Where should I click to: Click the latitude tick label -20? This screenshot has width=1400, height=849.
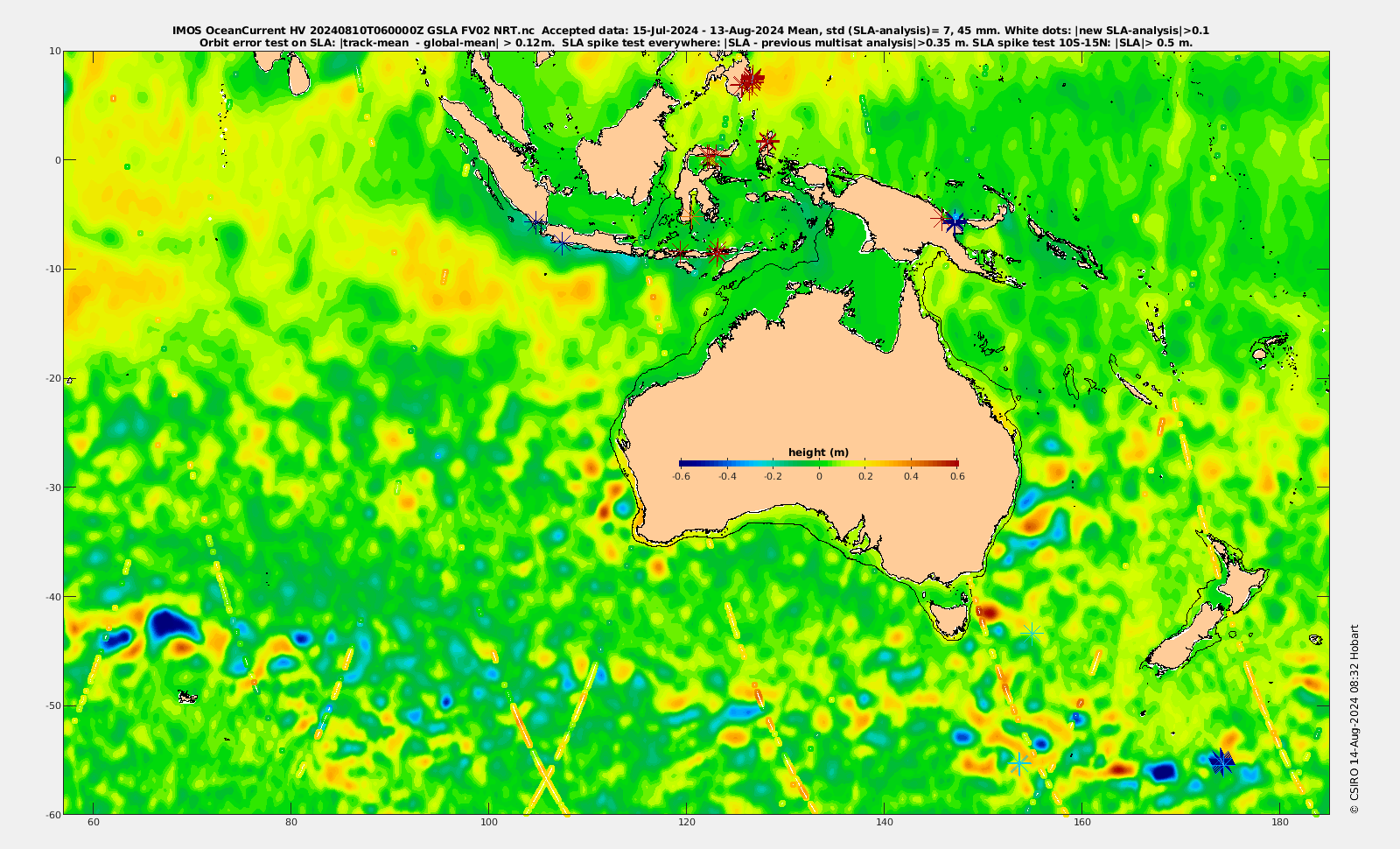coord(52,378)
